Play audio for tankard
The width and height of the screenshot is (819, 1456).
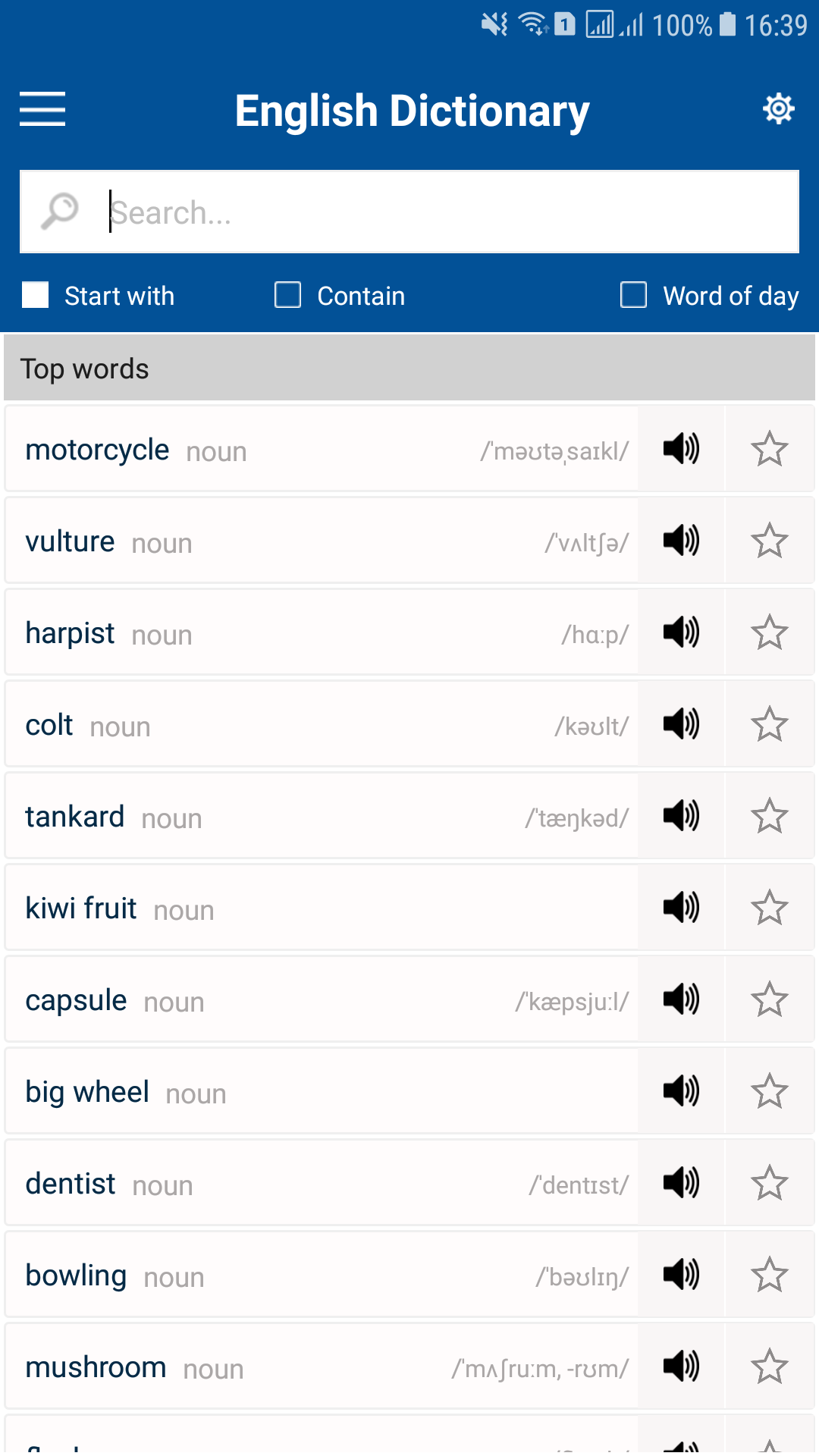tap(681, 816)
